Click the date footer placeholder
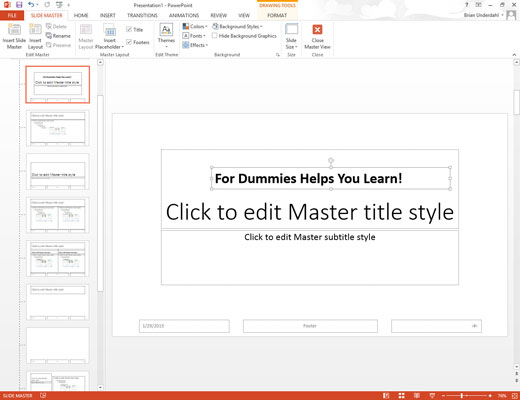 [x=184, y=326]
